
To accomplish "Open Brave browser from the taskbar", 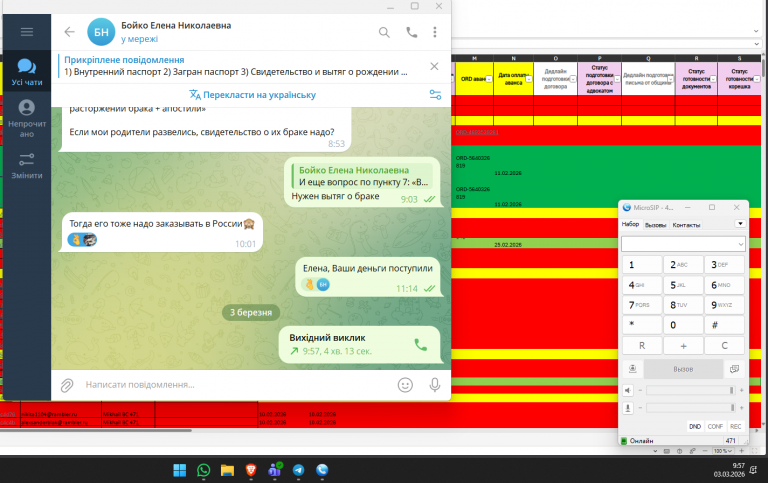I will pyautogui.click(x=251, y=470).
